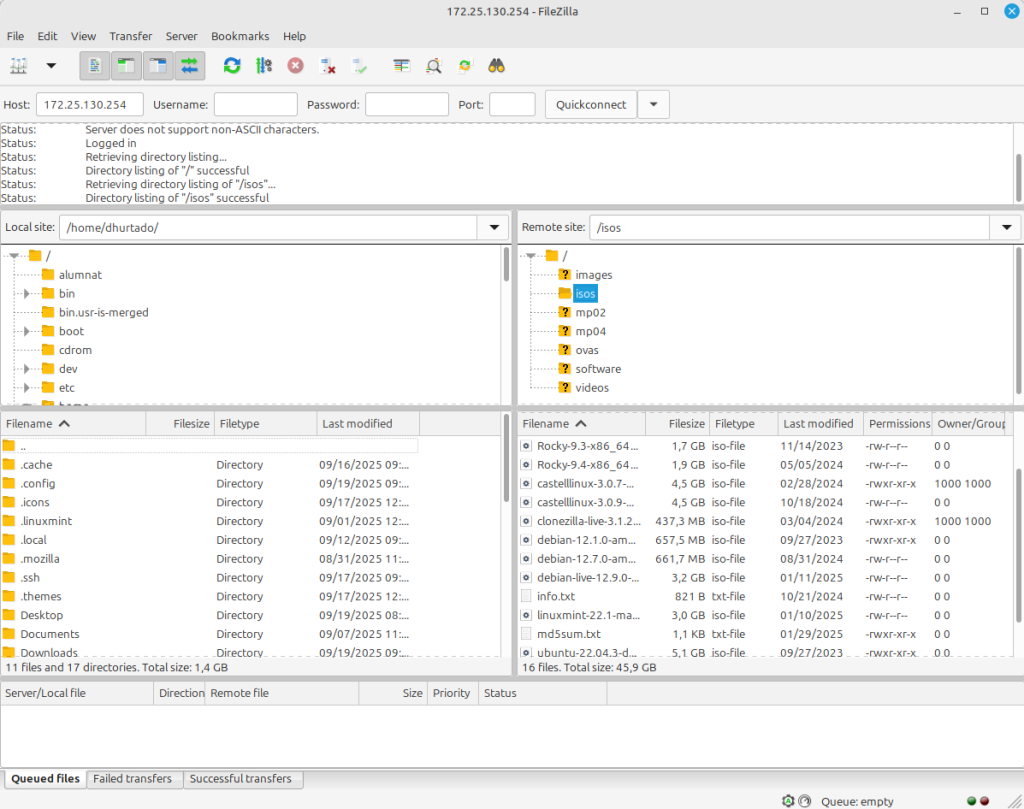The image size is (1024, 809).
Task: Open the Site Manager icon
Action: tap(19, 66)
